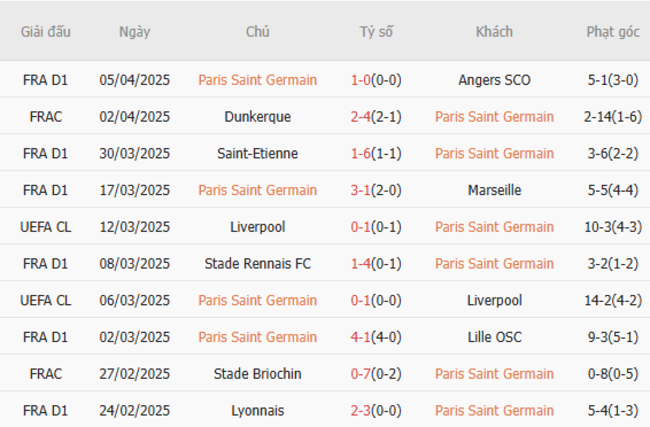The height and width of the screenshot is (427, 650).
Task: Click Paris Saint Germain in the 24/02/2025 row
Action: click(494, 411)
